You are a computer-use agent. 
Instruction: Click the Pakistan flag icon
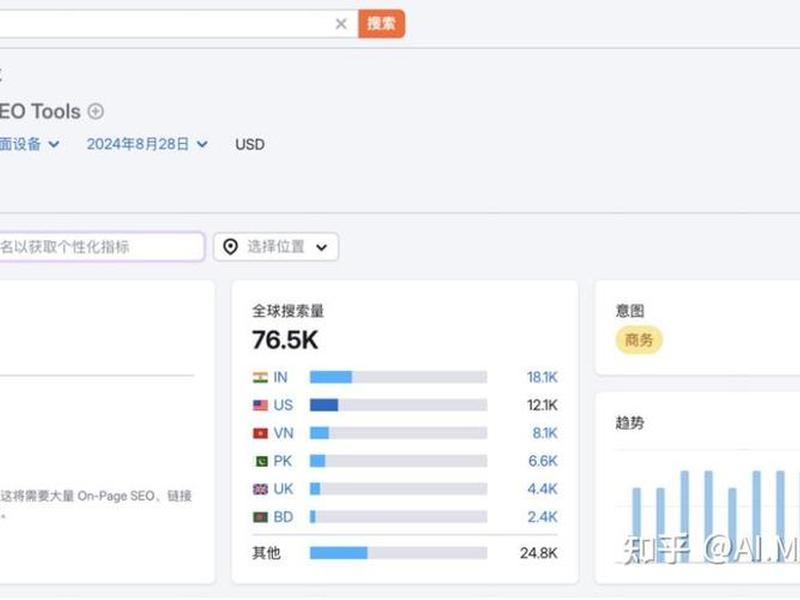tap(260, 462)
